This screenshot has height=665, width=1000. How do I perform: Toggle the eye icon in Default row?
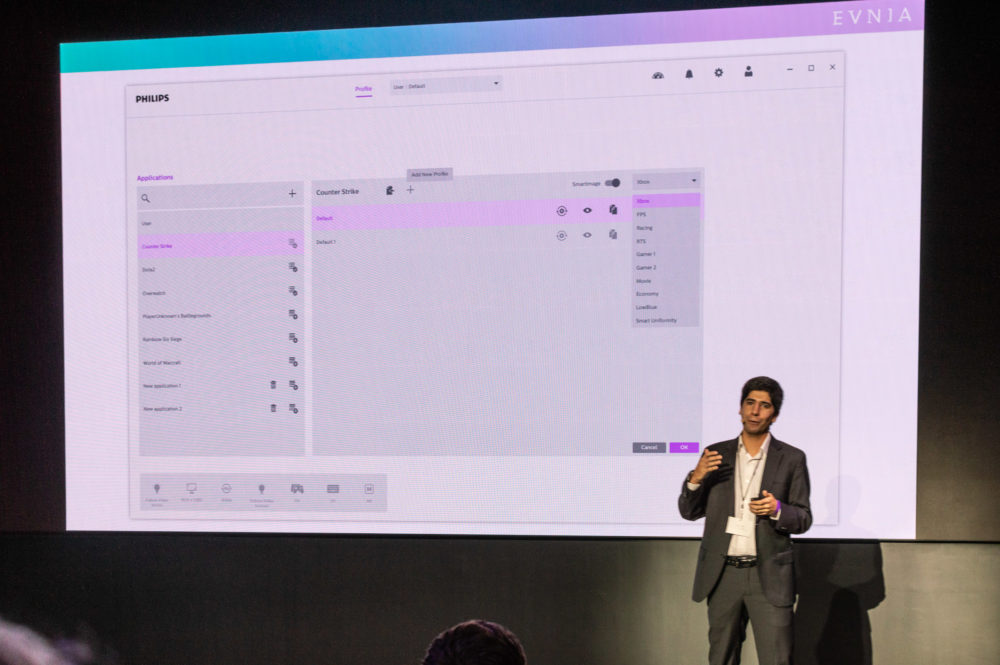coord(587,210)
